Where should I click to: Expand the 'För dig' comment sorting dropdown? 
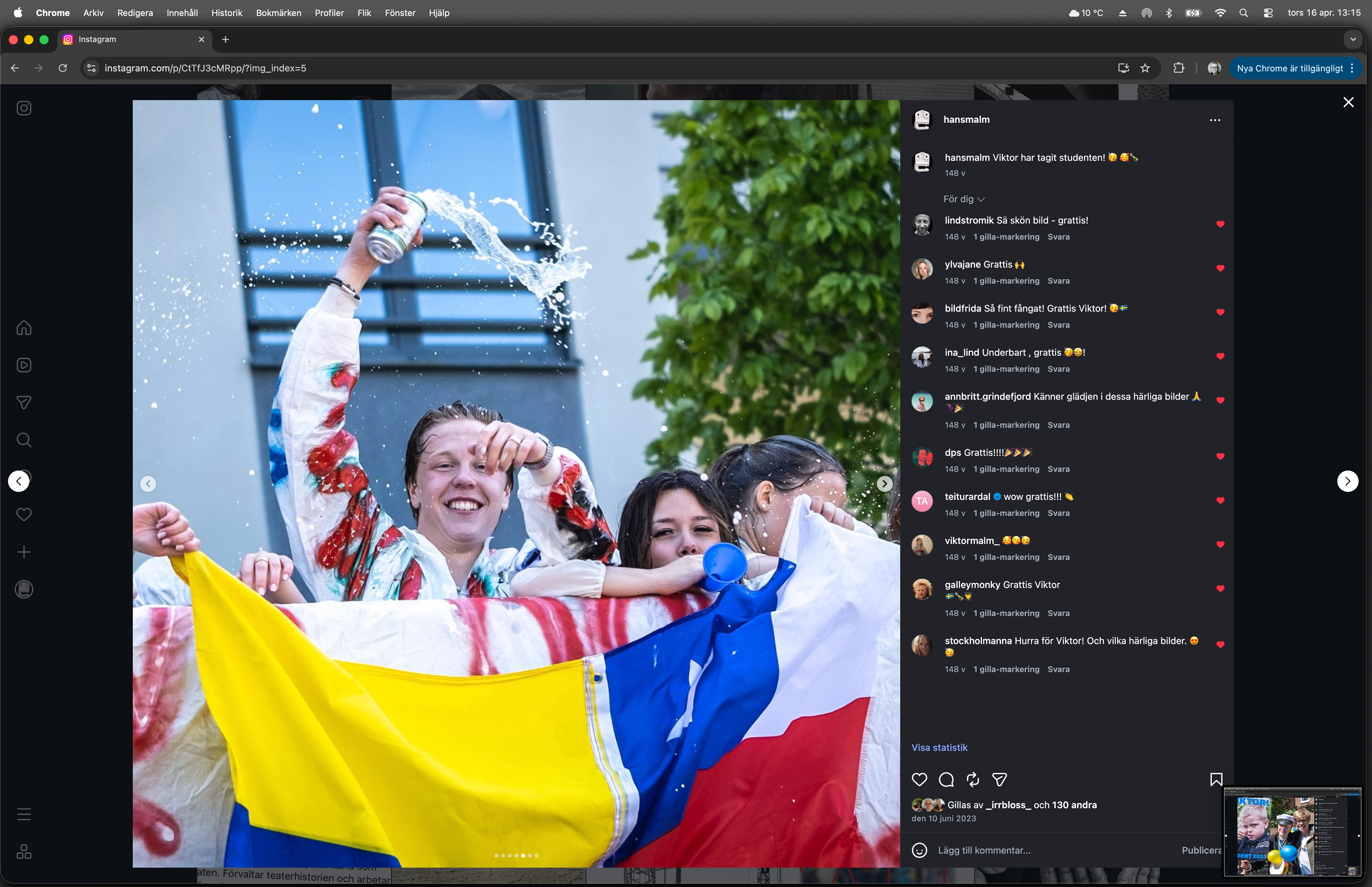click(x=964, y=199)
